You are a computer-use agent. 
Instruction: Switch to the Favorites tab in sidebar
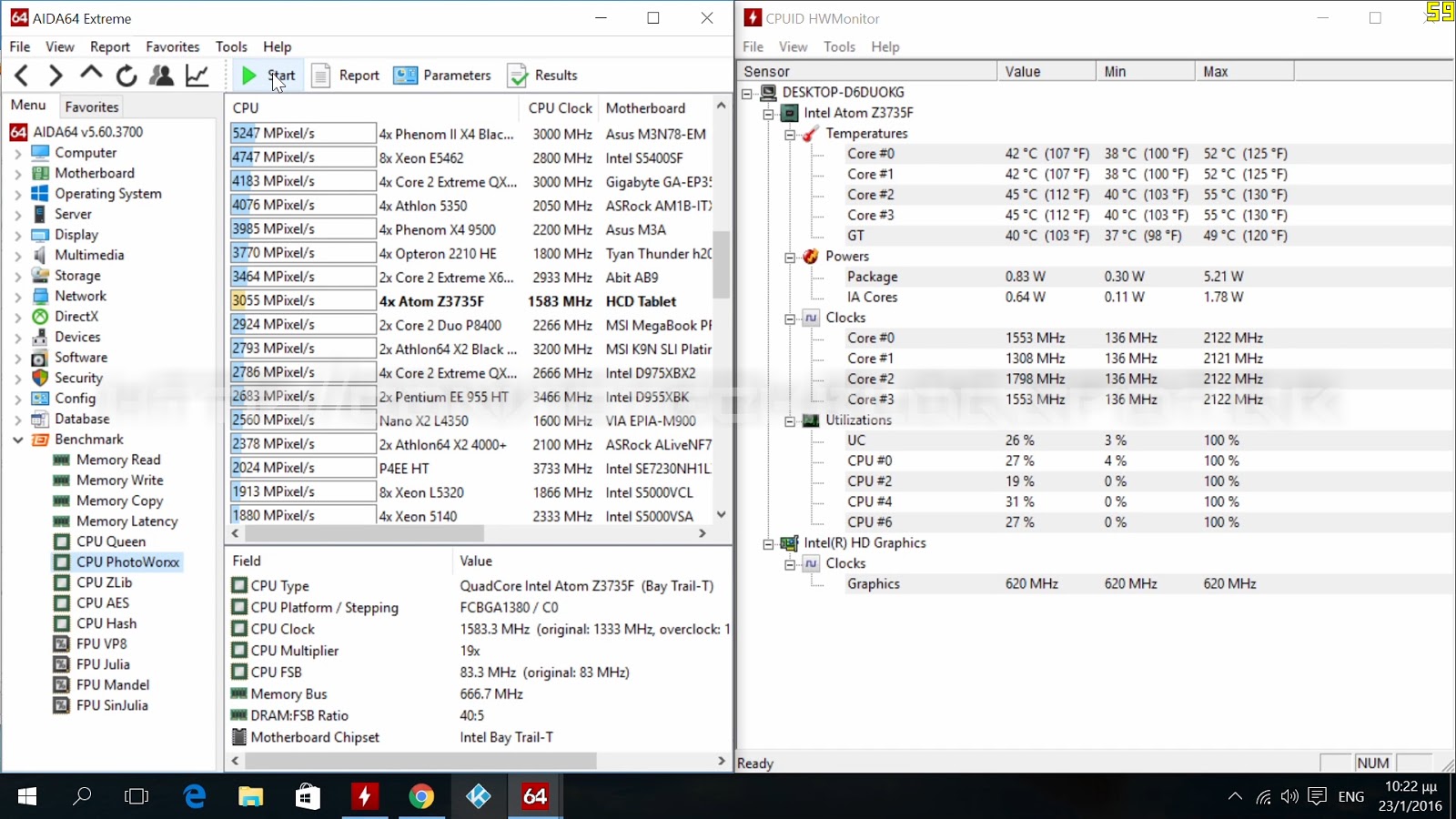pos(92,106)
